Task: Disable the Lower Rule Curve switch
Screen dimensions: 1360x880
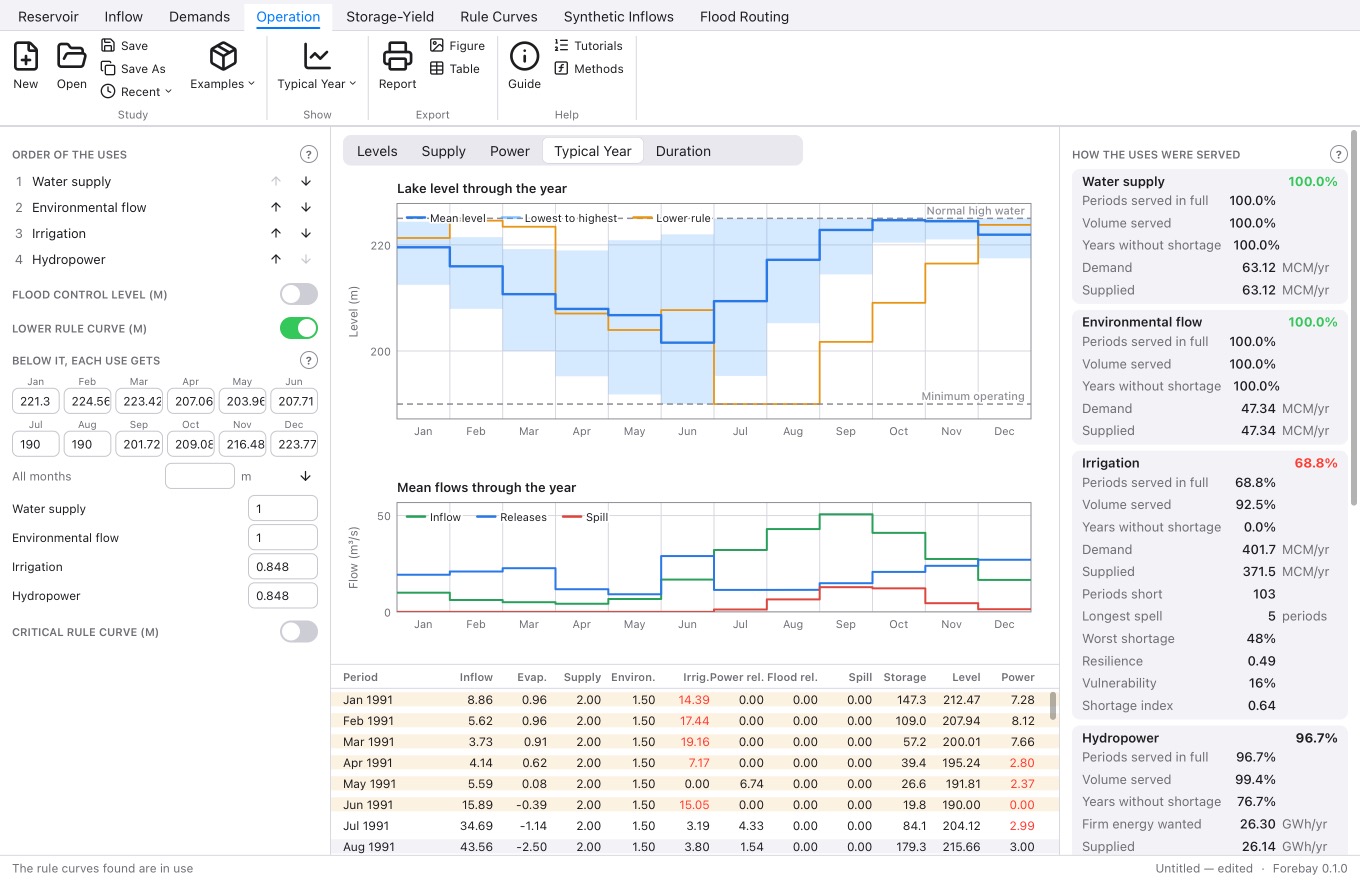Action: pos(299,328)
